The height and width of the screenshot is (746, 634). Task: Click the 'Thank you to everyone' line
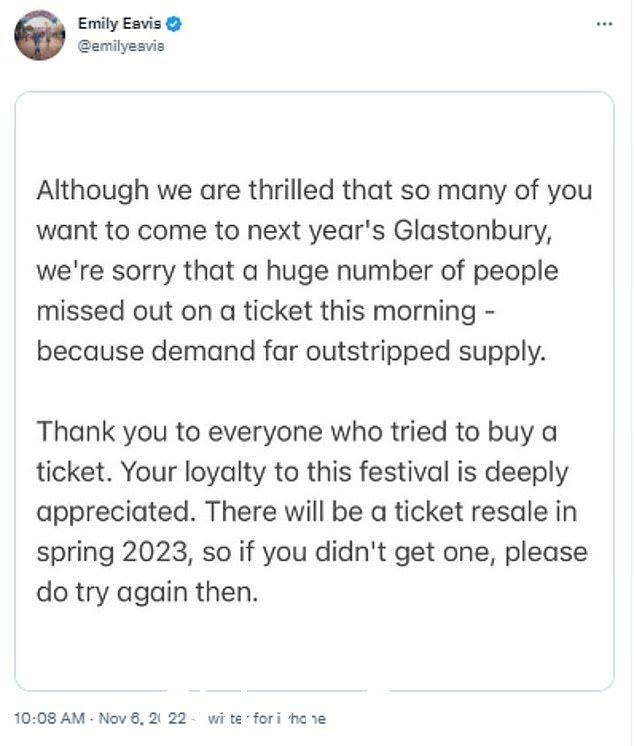click(x=297, y=432)
